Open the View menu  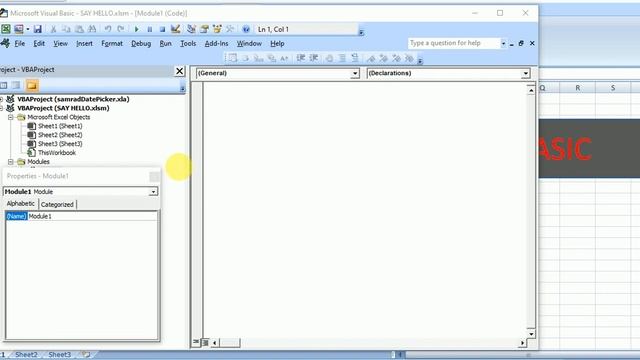[x=60, y=43]
